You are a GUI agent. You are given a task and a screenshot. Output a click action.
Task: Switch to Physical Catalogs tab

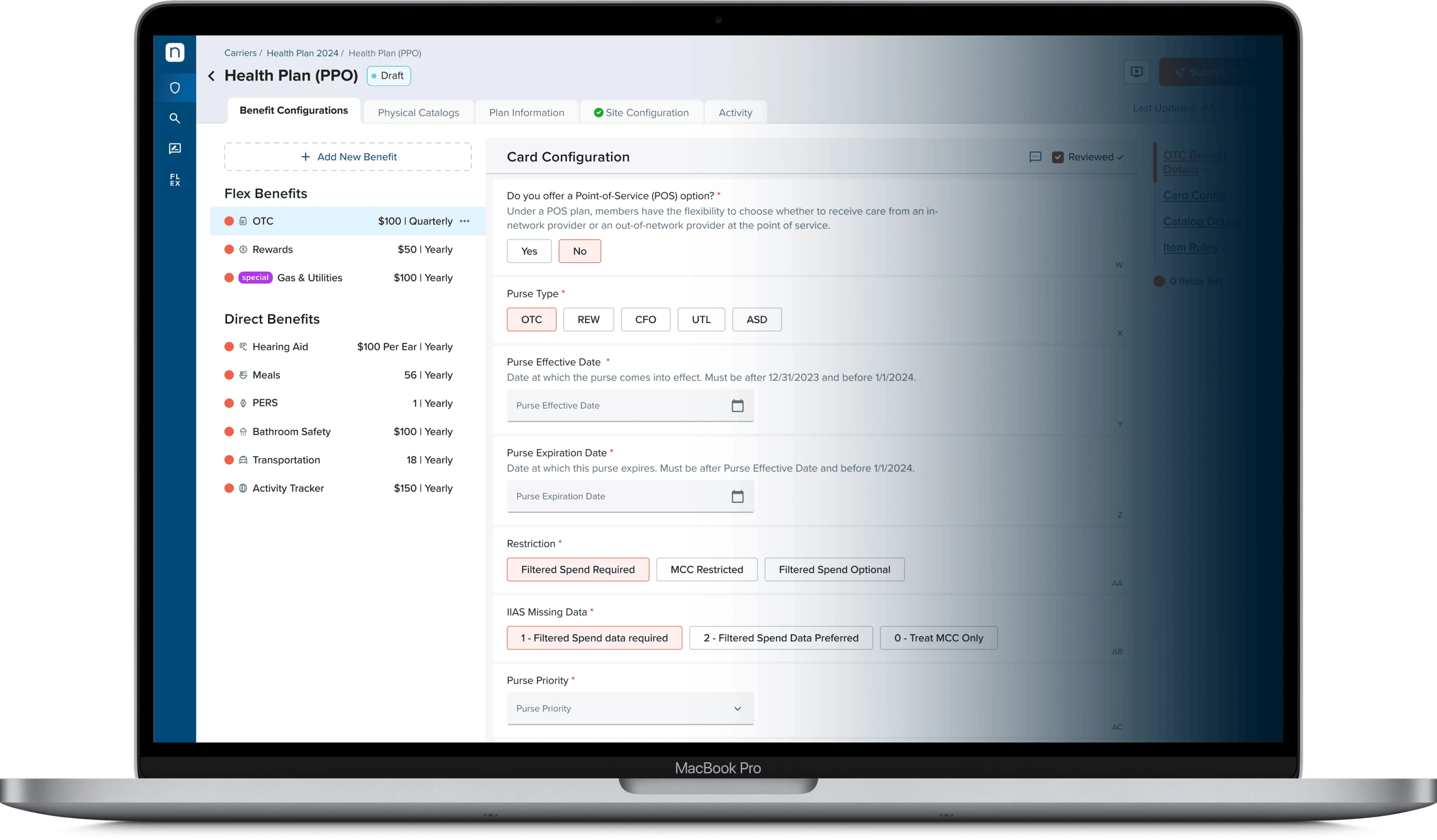418,113
